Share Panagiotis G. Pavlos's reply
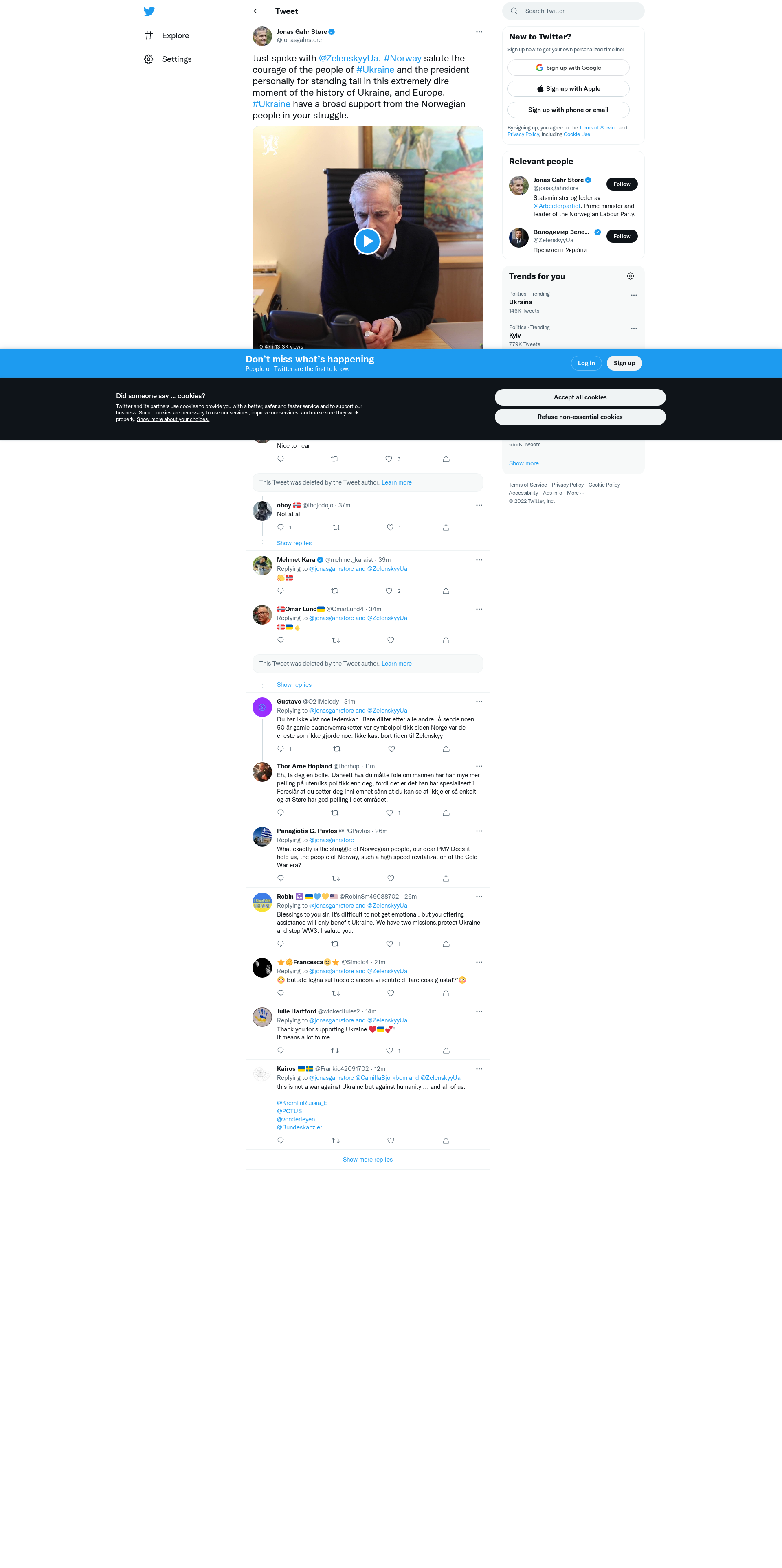 pyautogui.click(x=446, y=878)
